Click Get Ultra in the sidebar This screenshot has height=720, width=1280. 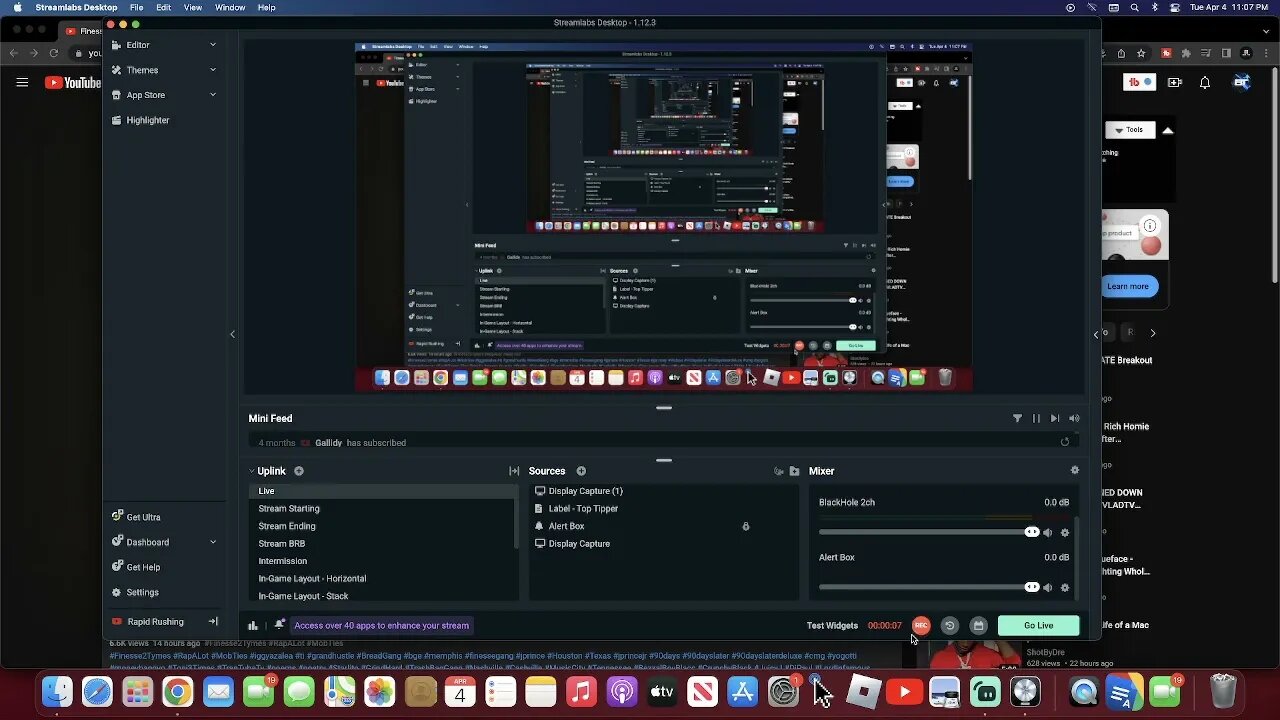coord(136,517)
